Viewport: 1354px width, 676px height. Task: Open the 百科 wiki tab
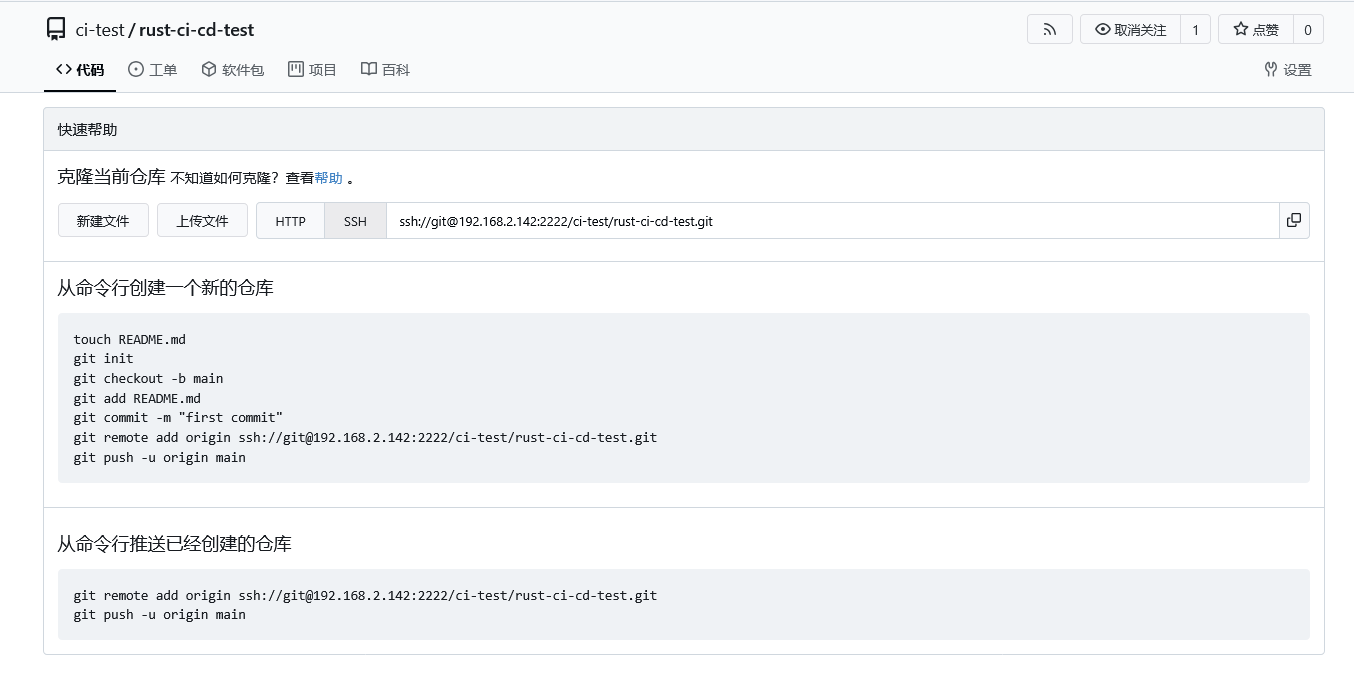(x=385, y=70)
